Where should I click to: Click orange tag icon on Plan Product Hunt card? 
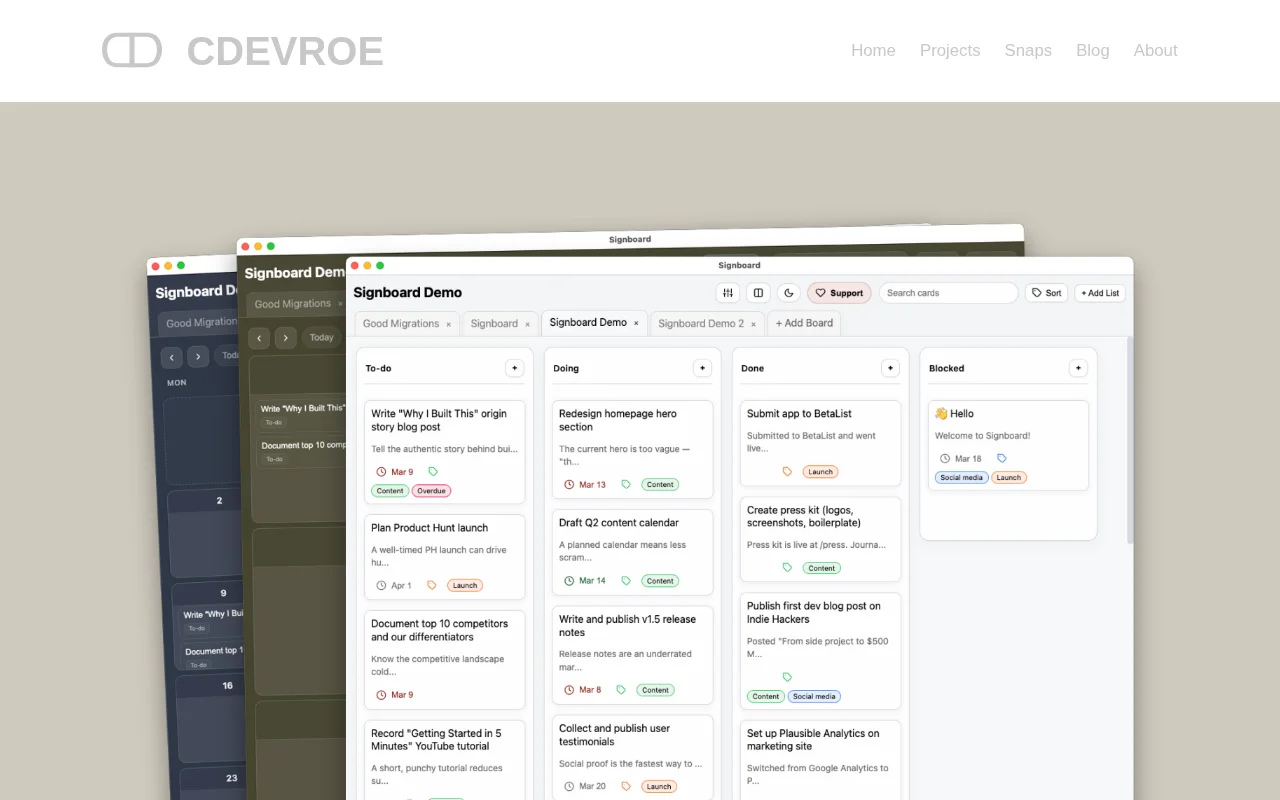(x=432, y=585)
